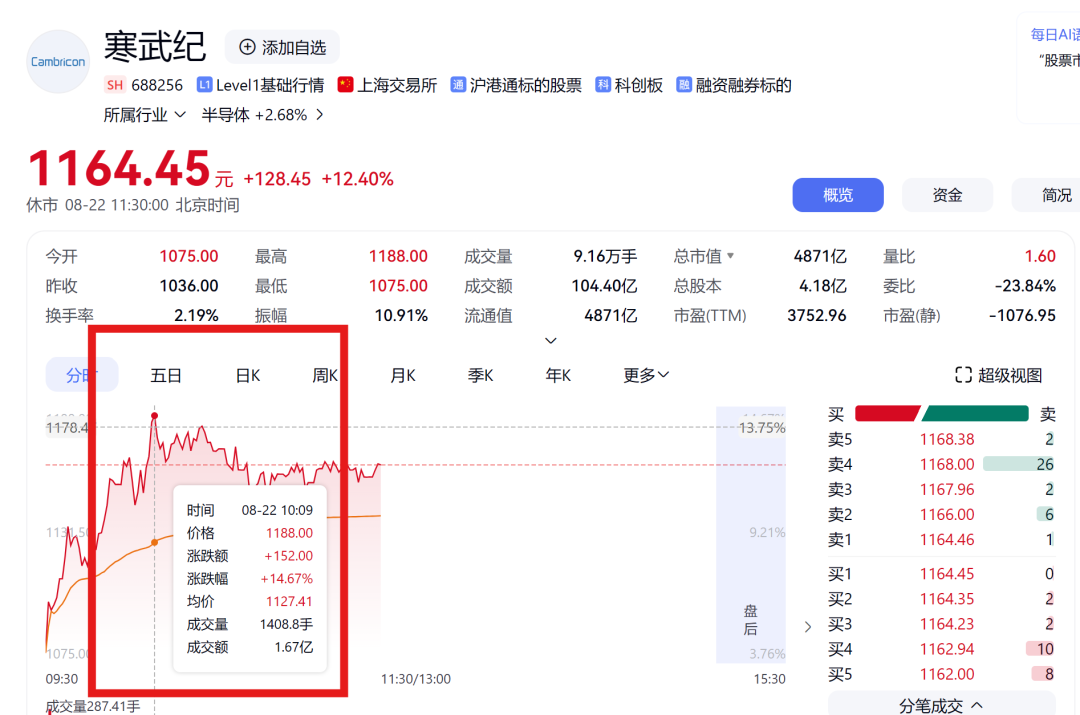
Task: Switch to the 月K chart tab
Action: pos(403,375)
